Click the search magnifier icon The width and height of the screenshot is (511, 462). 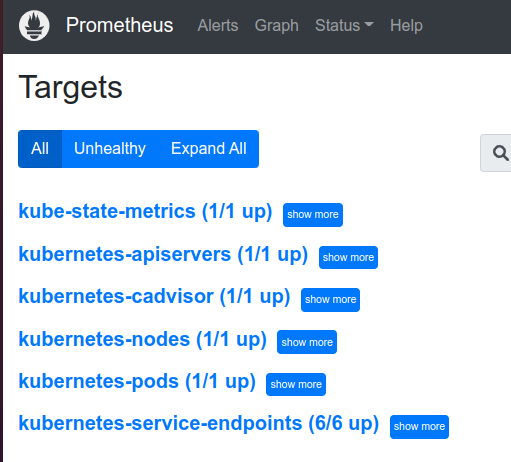point(500,153)
